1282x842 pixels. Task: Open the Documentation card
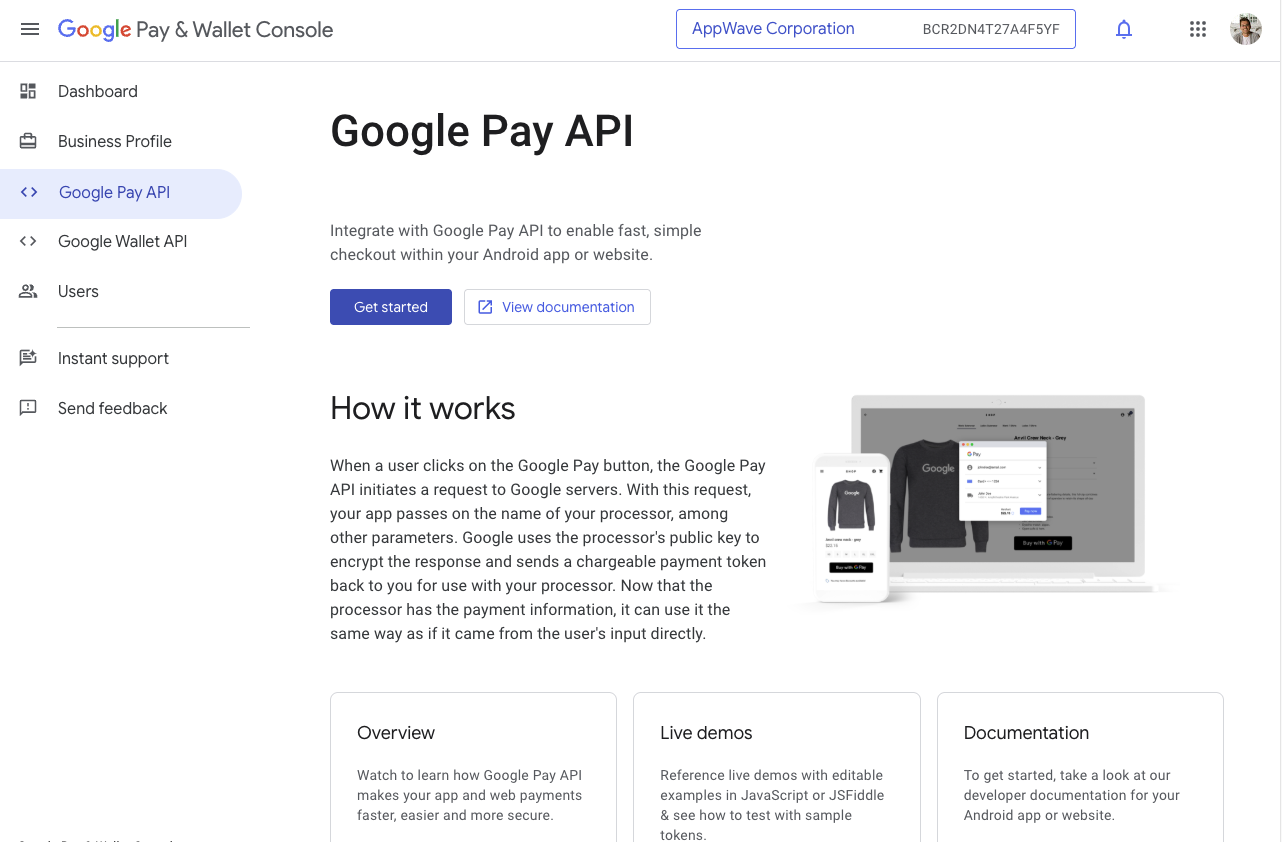point(1080,767)
